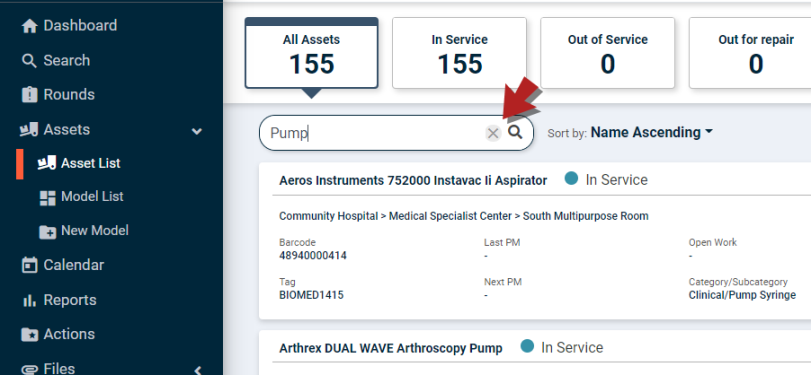
Task: Click the Next PM label
Action: (x=503, y=282)
